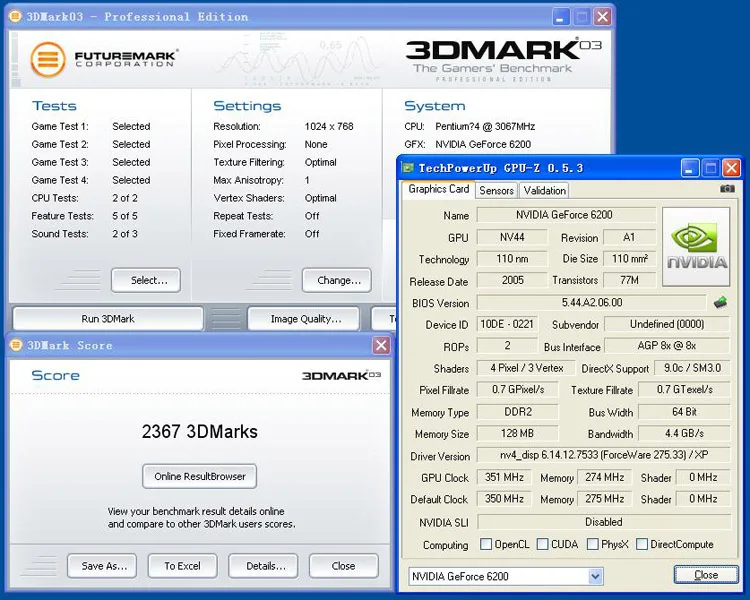Click the Name field NVIDIA GeForce 6200
The height and width of the screenshot is (600, 750).
[566, 215]
